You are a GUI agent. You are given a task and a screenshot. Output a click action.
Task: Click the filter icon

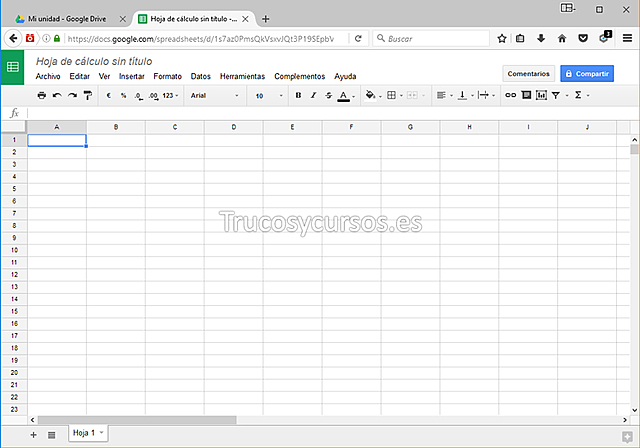tap(556, 95)
